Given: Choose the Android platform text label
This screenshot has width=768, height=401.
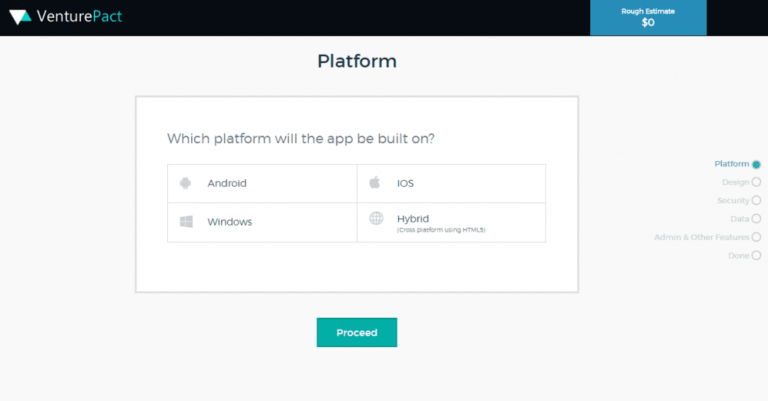Looking at the screenshot, I should pyautogui.click(x=227, y=183).
